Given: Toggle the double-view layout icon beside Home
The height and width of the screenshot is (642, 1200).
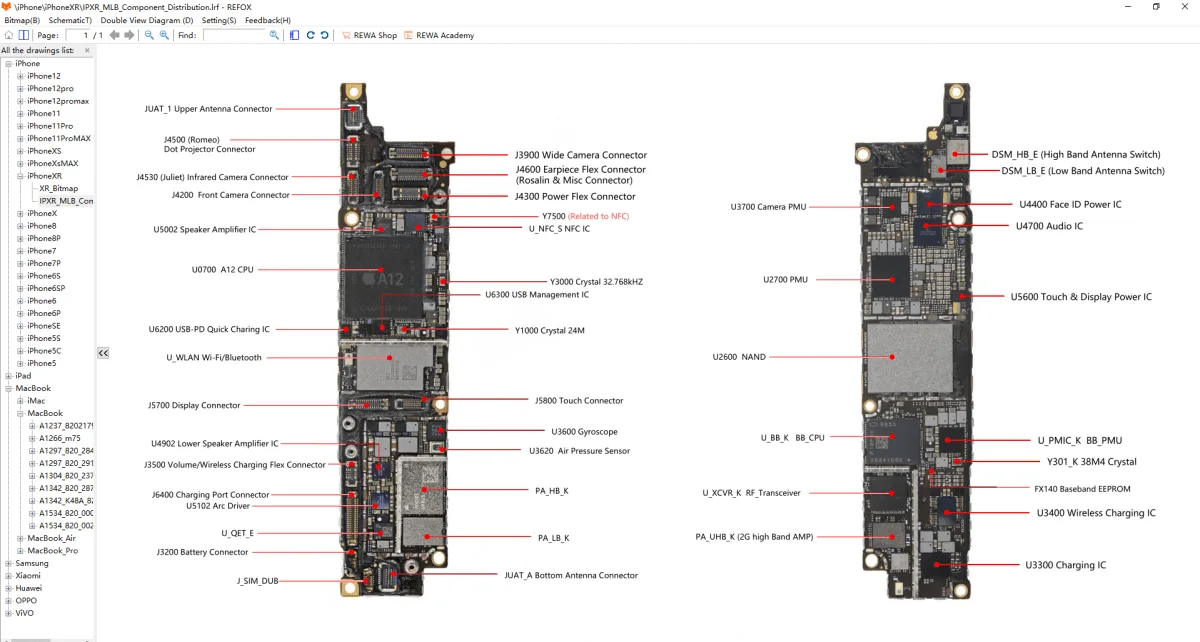Looking at the screenshot, I should coord(24,35).
